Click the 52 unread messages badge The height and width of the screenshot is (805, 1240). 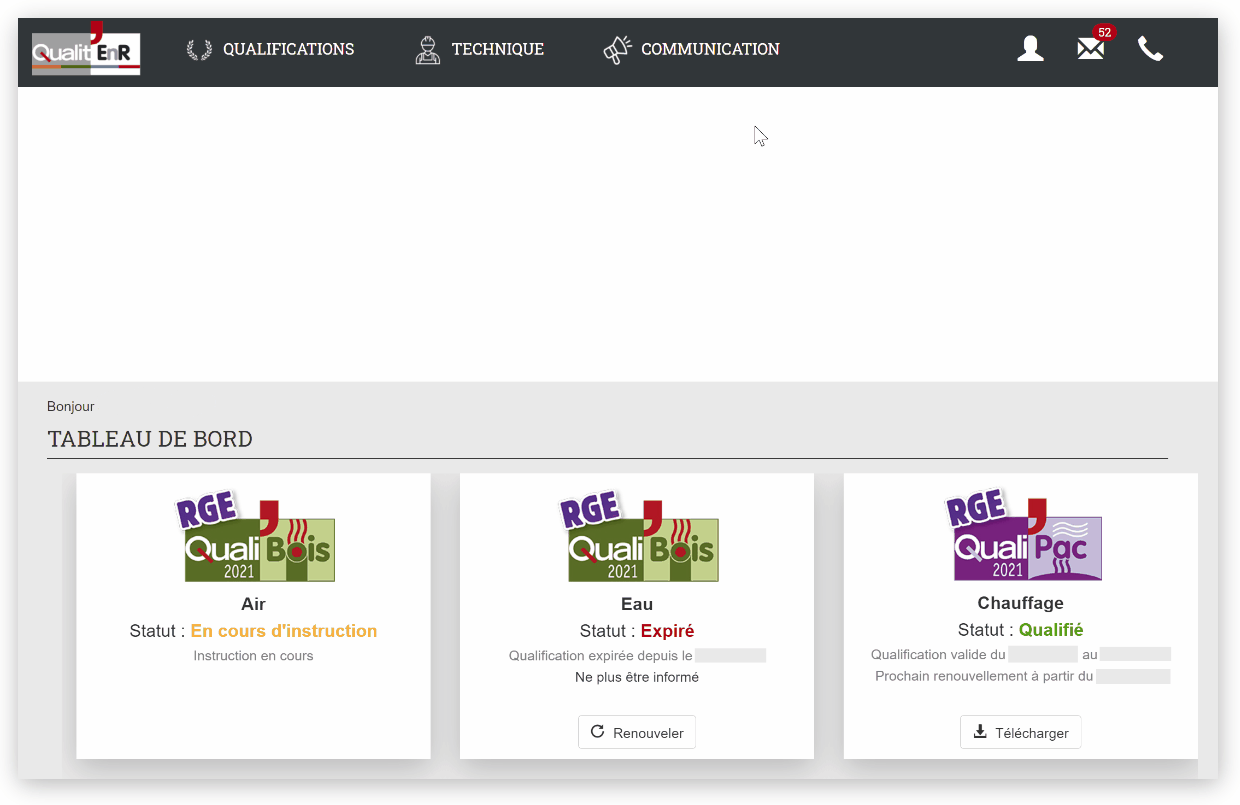[1104, 33]
